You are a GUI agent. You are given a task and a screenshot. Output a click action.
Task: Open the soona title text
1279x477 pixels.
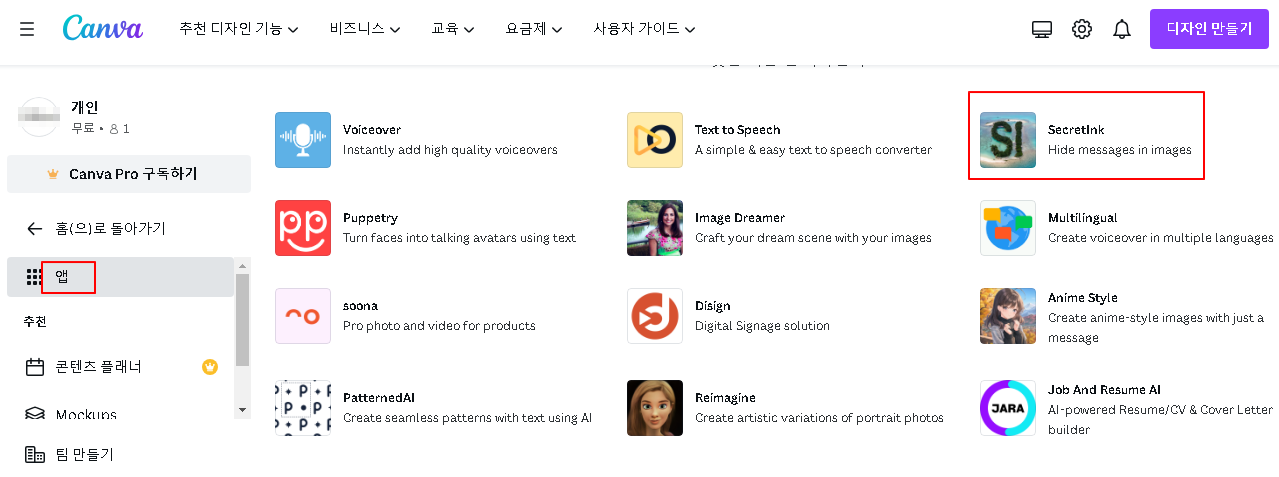pyautogui.click(x=360, y=306)
